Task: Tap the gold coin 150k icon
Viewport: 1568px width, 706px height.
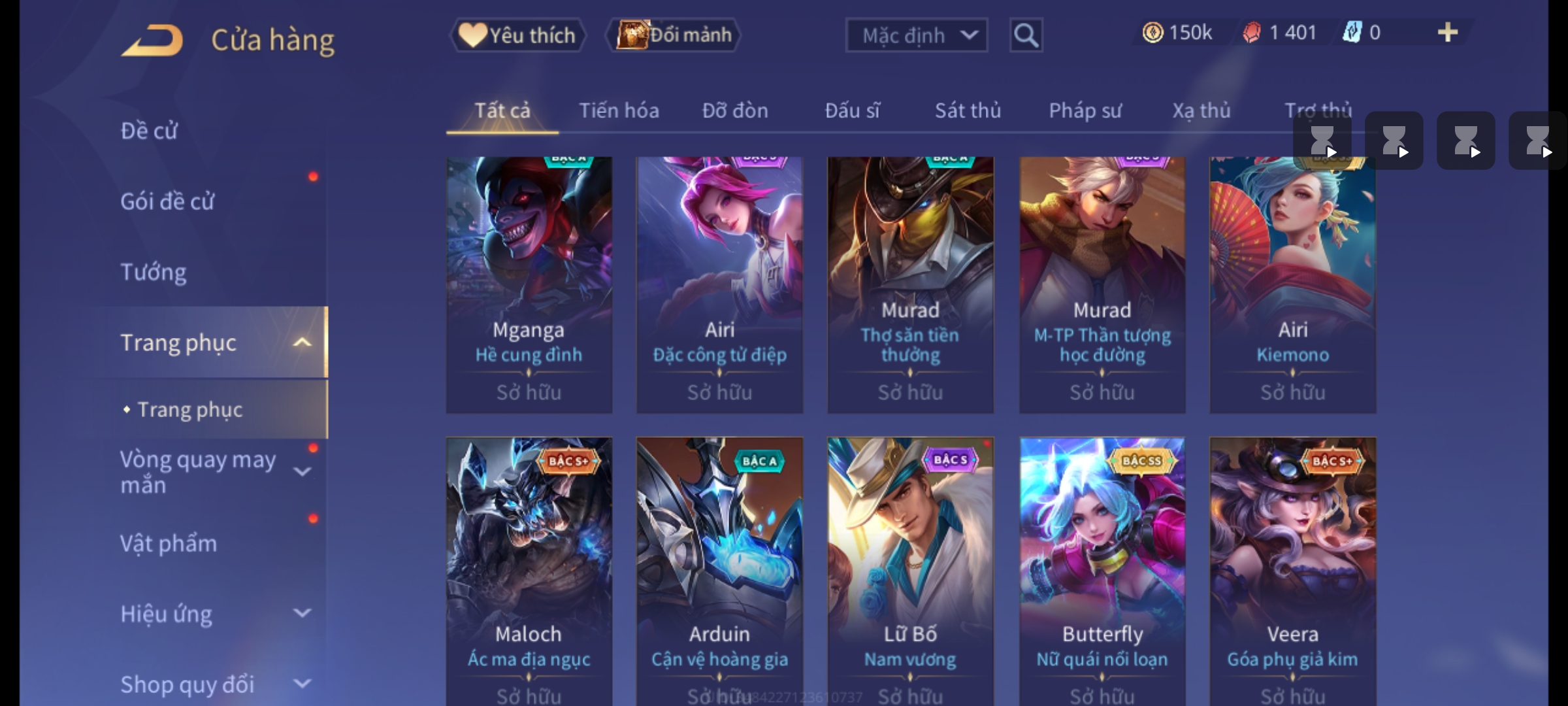Action: [1153, 33]
